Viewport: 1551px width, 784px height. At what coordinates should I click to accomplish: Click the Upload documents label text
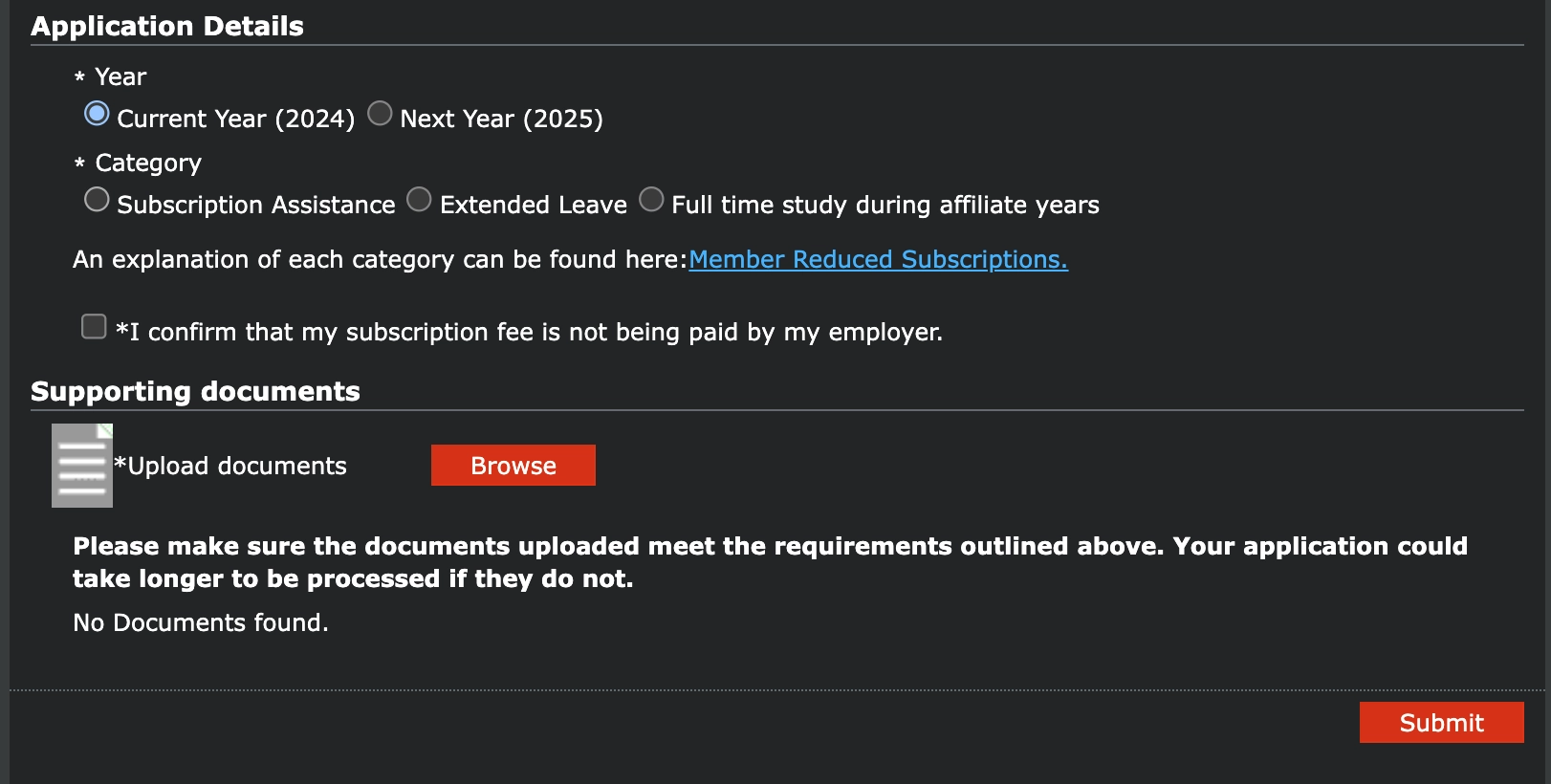(x=230, y=466)
